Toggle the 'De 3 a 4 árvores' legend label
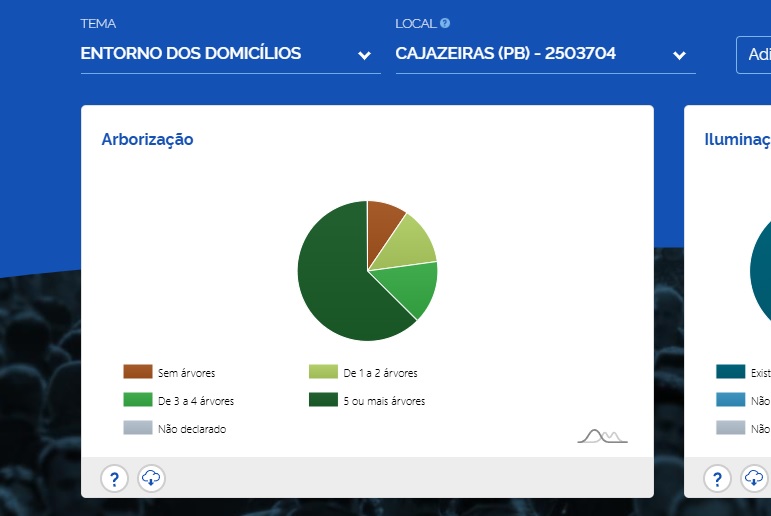The width and height of the screenshot is (771, 516). [196, 401]
